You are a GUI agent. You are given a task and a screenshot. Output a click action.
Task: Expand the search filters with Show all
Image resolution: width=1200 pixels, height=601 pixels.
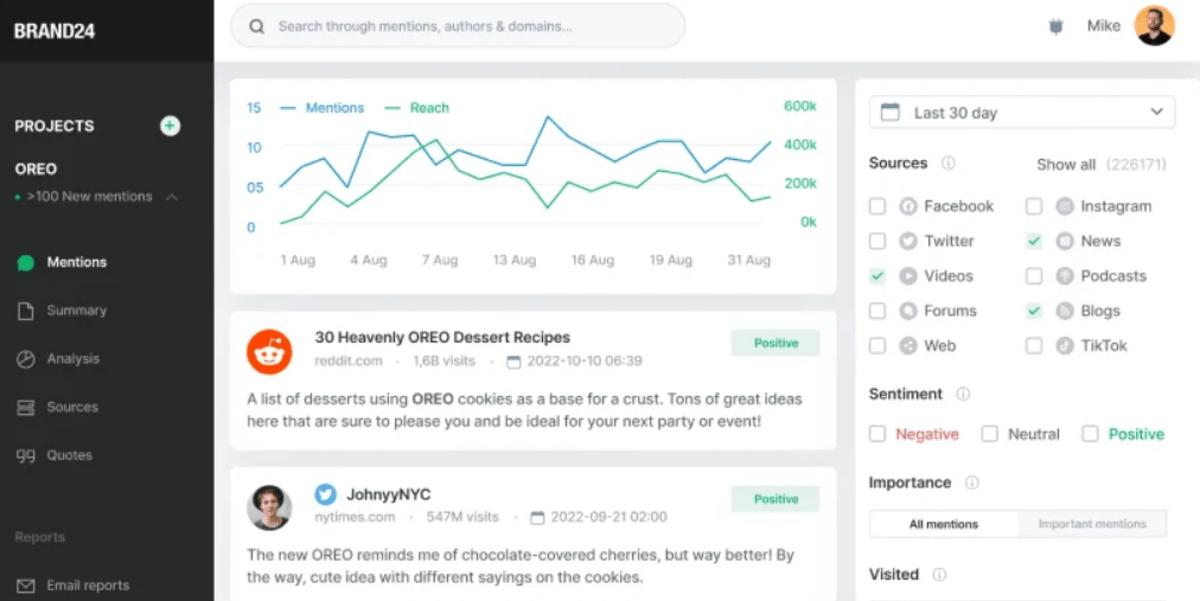tap(1066, 164)
